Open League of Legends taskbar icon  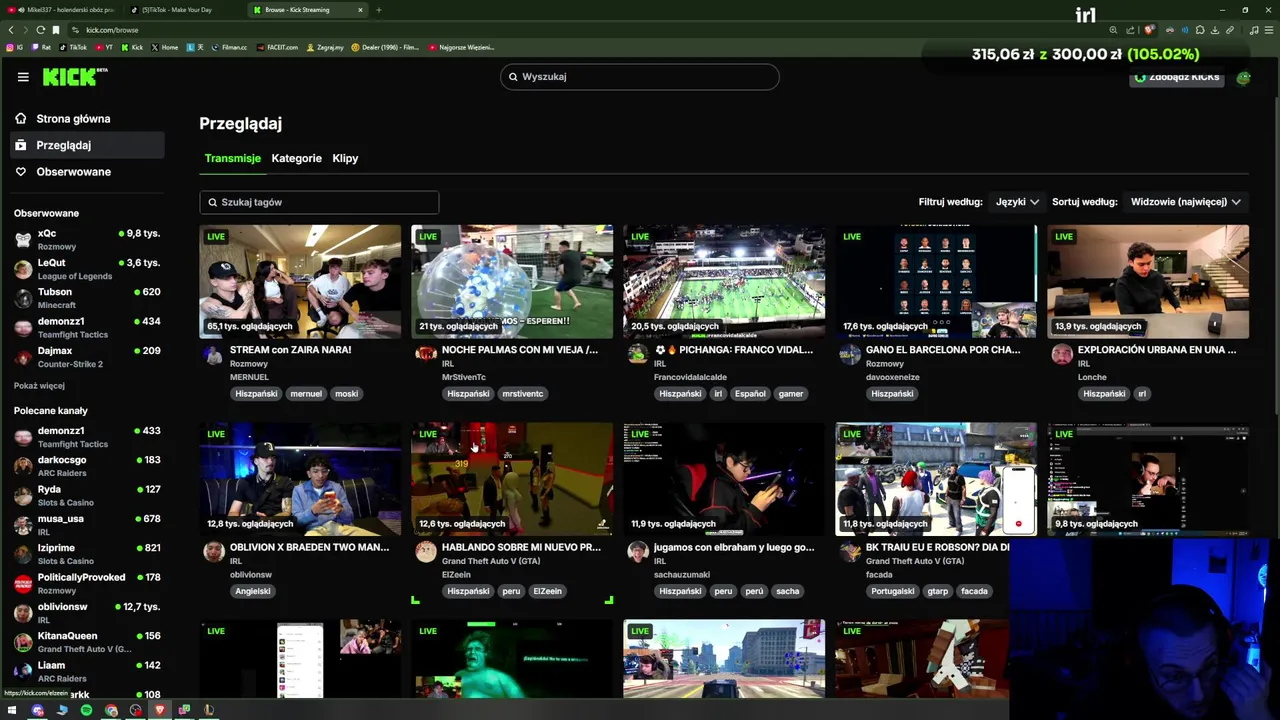[209, 710]
